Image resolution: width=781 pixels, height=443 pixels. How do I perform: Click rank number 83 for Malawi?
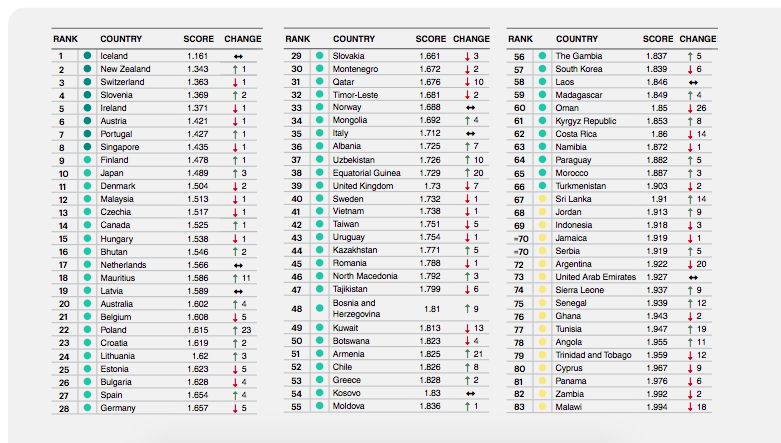click(519, 407)
